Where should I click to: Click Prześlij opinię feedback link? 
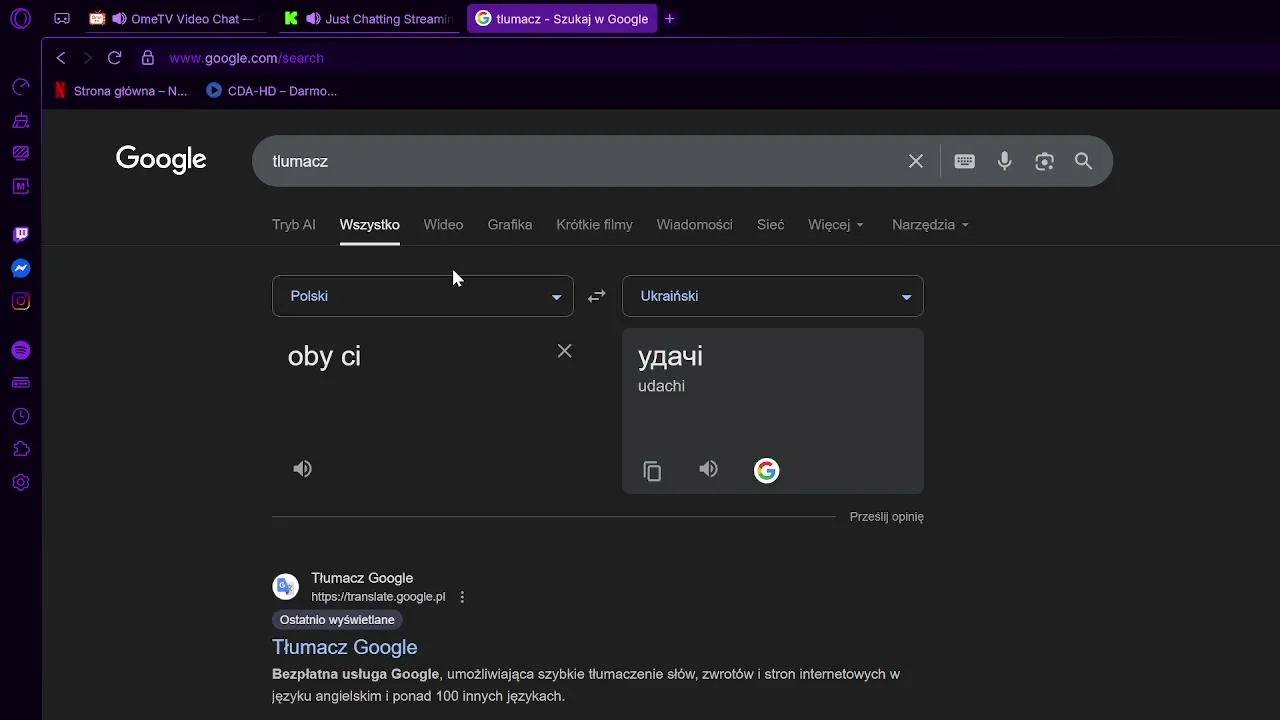[887, 517]
